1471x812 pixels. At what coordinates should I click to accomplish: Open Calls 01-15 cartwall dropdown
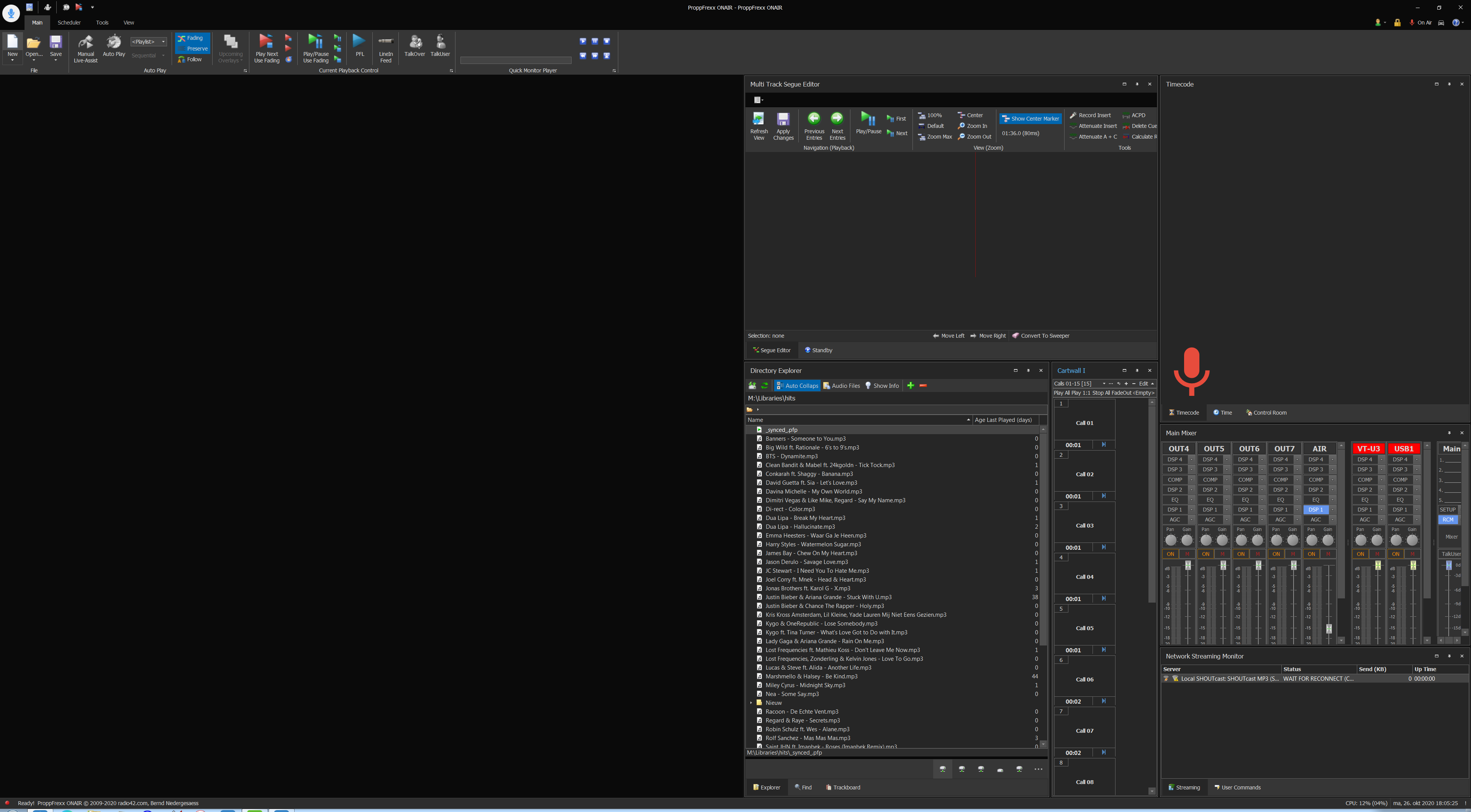coord(1104,384)
